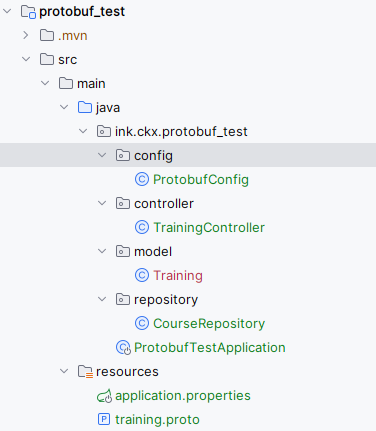Collapse the controller package chevron
Image resolution: width=376 pixels, height=431 pixels.
pyautogui.click(x=102, y=203)
